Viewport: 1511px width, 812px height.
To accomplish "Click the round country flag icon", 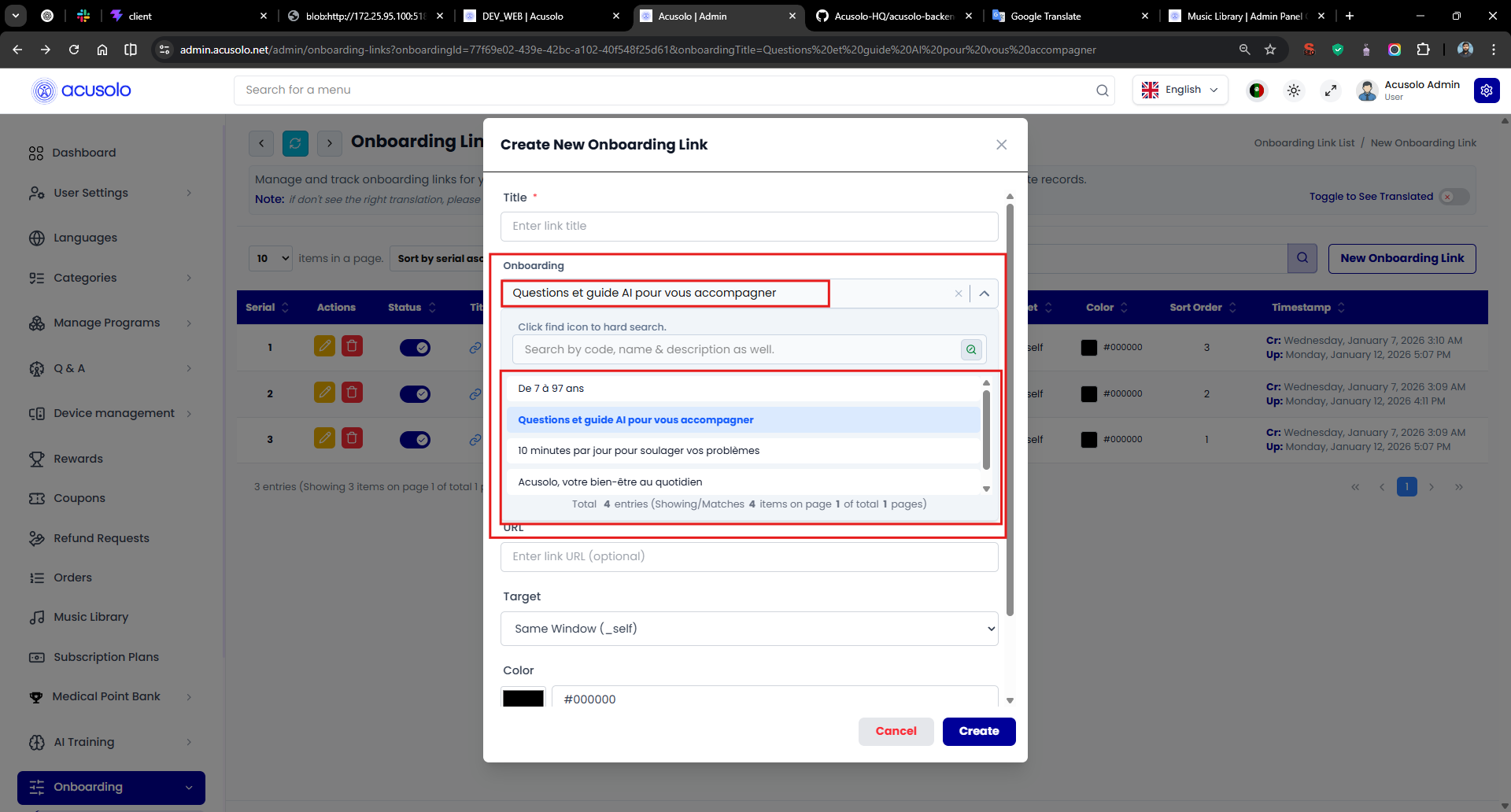I will pyautogui.click(x=1257, y=90).
